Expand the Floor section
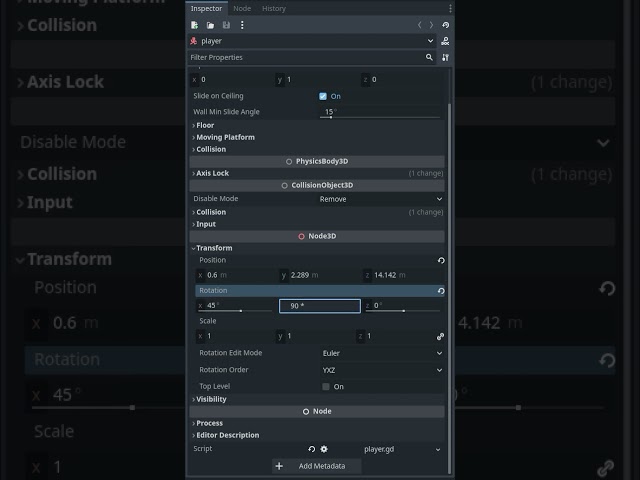640x480 pixels. (205, 125)
